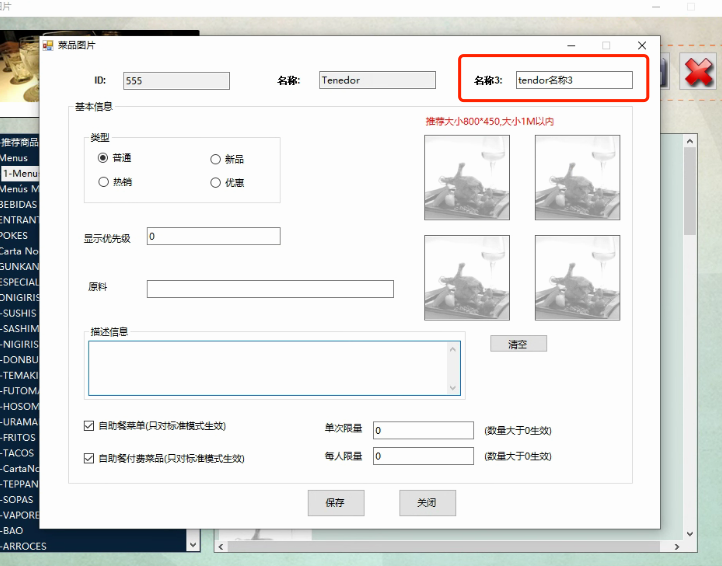Click the 名称 field containing Tenedor
The height and width of the screenshot is (566, 722).
point(377,80)
